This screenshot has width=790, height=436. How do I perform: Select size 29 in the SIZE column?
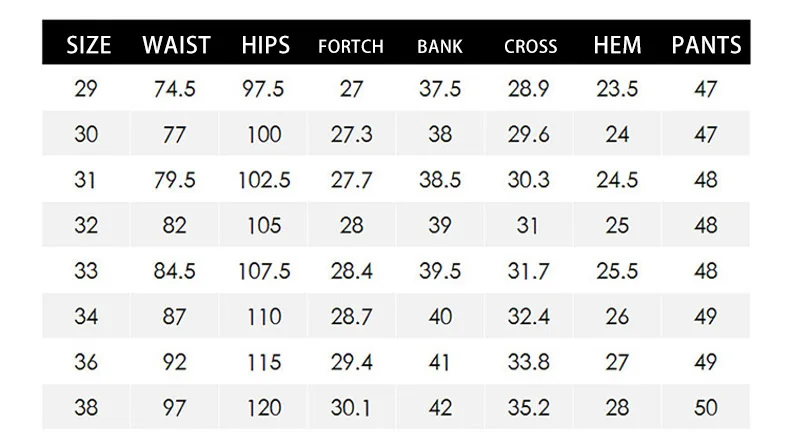click(x=86, y=89)
